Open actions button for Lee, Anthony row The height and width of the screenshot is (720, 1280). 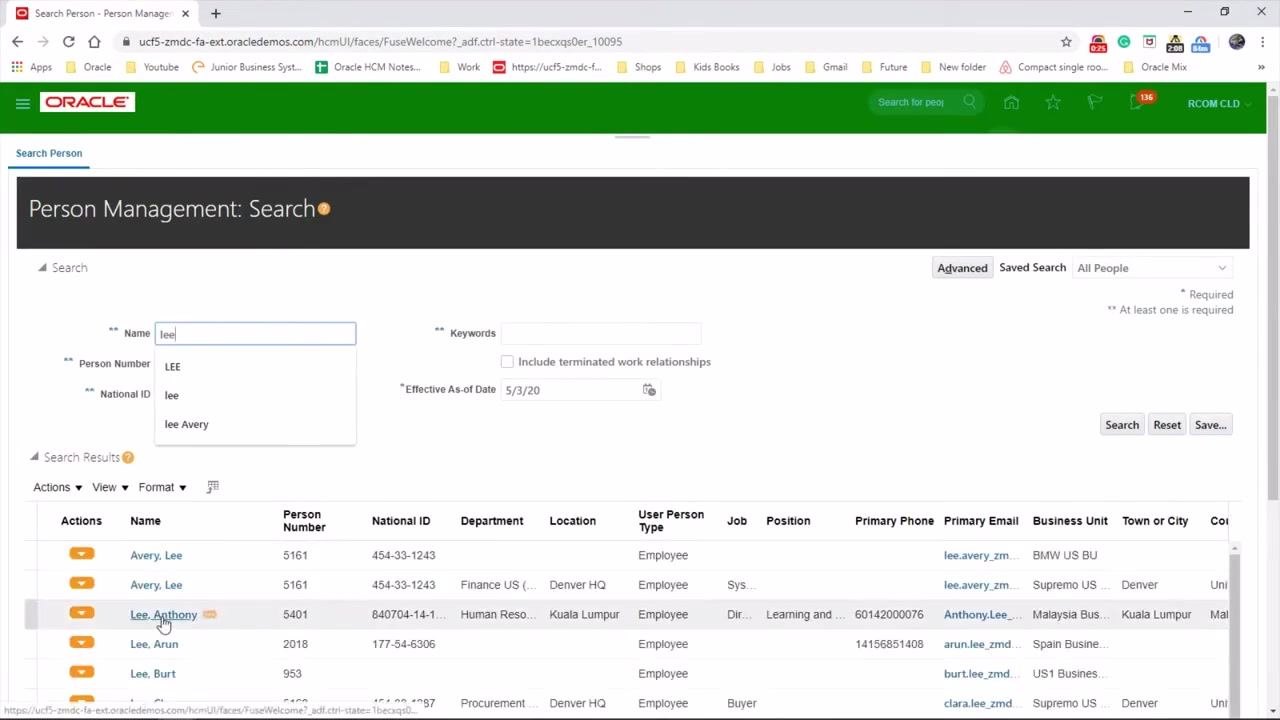coord(82,613)
